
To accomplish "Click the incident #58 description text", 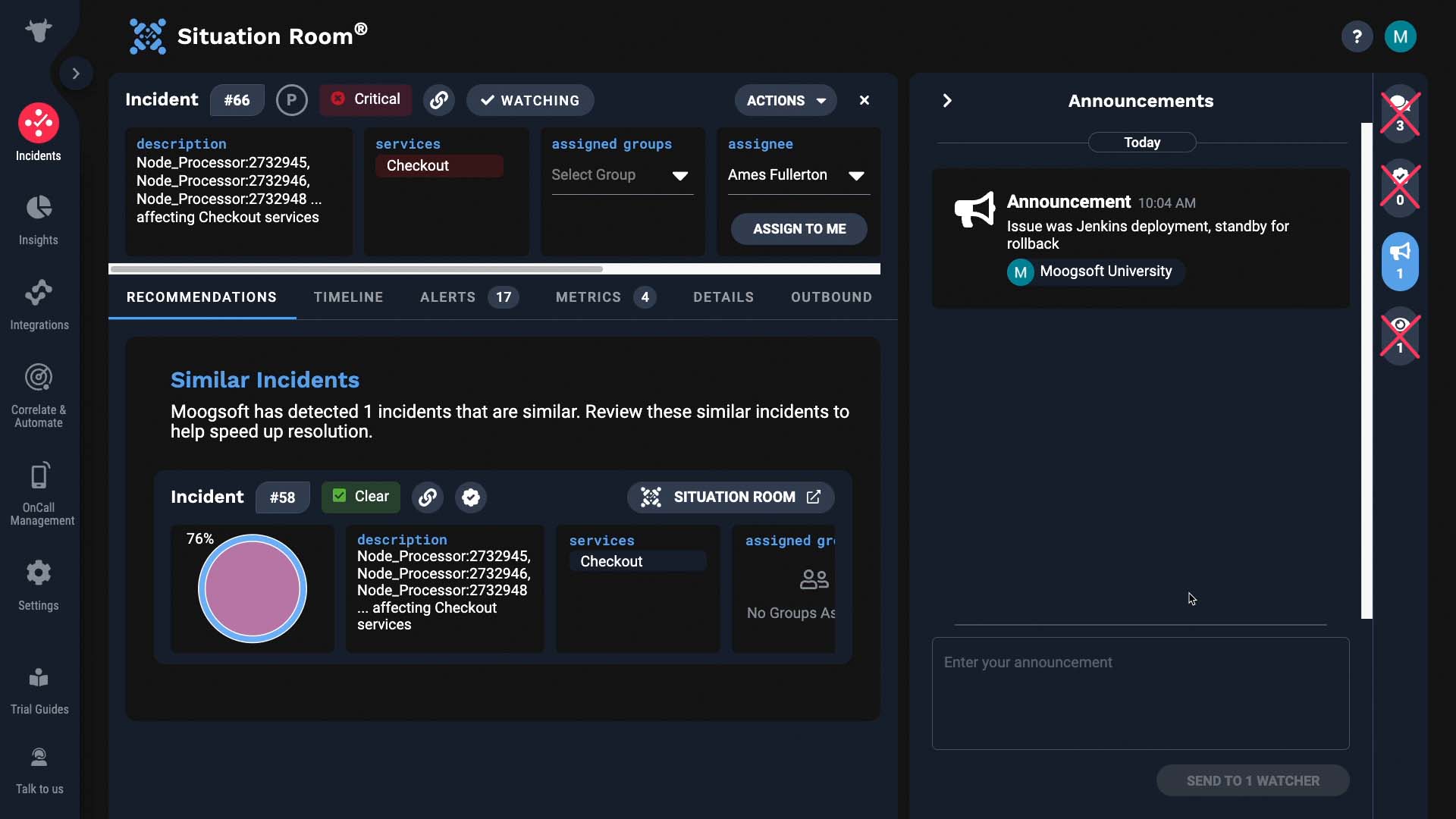I will [444, 590].
